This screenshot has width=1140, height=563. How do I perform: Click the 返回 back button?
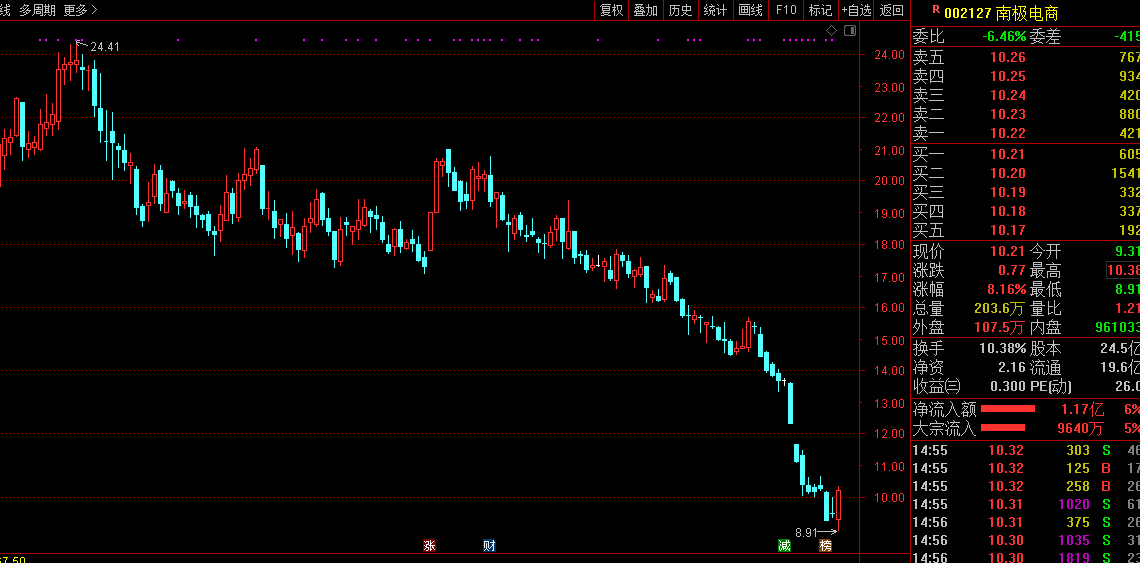(891, 10)
